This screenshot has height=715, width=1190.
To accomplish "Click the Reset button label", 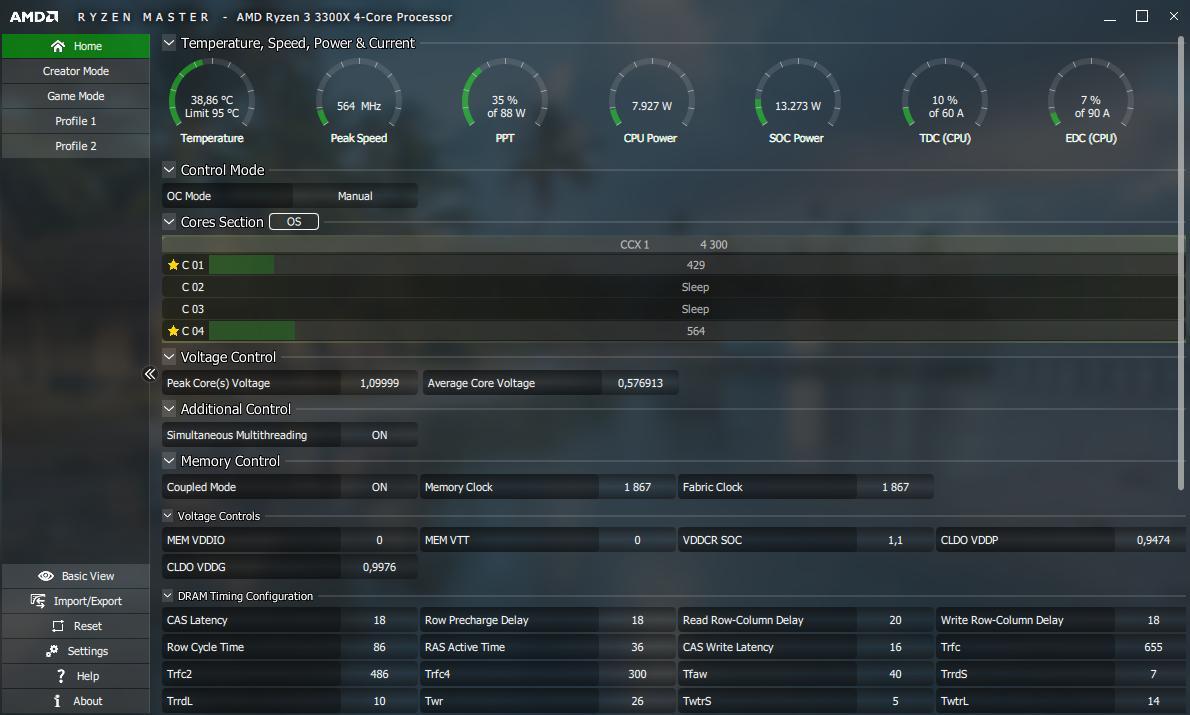I will pos(87,626).
